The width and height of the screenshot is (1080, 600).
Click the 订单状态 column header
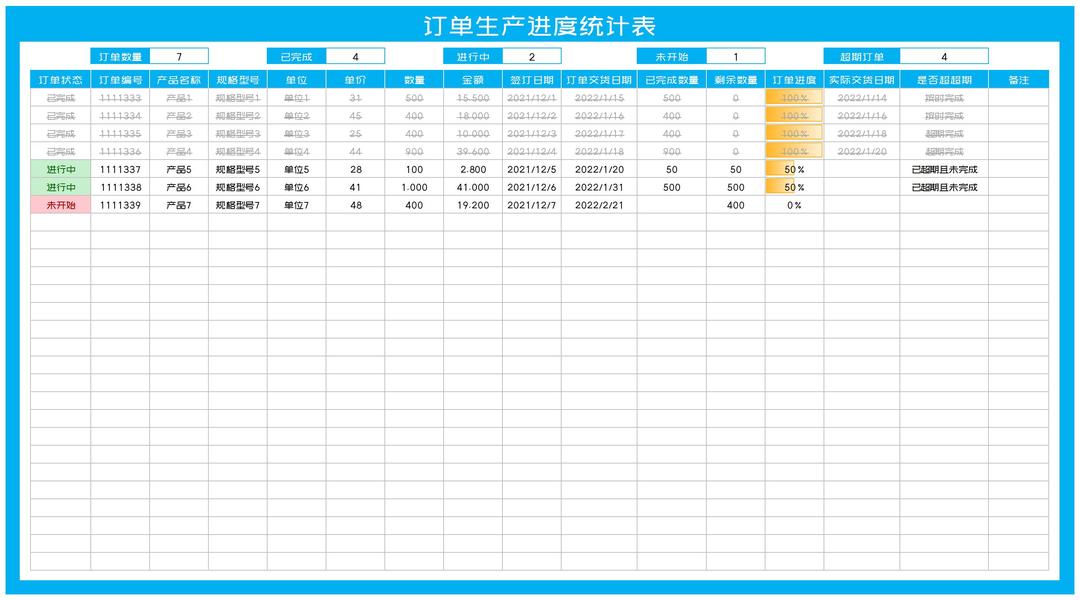click(x=61, y=80)
